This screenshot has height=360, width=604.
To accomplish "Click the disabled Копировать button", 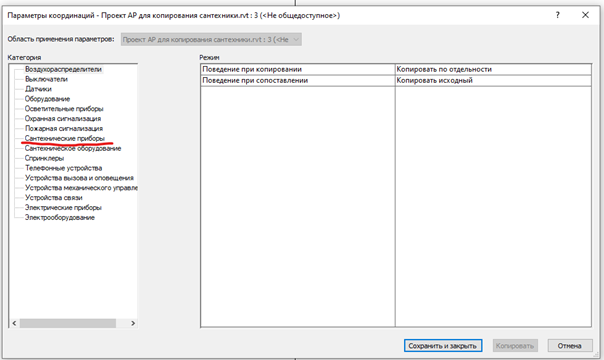I will point(515,346).
